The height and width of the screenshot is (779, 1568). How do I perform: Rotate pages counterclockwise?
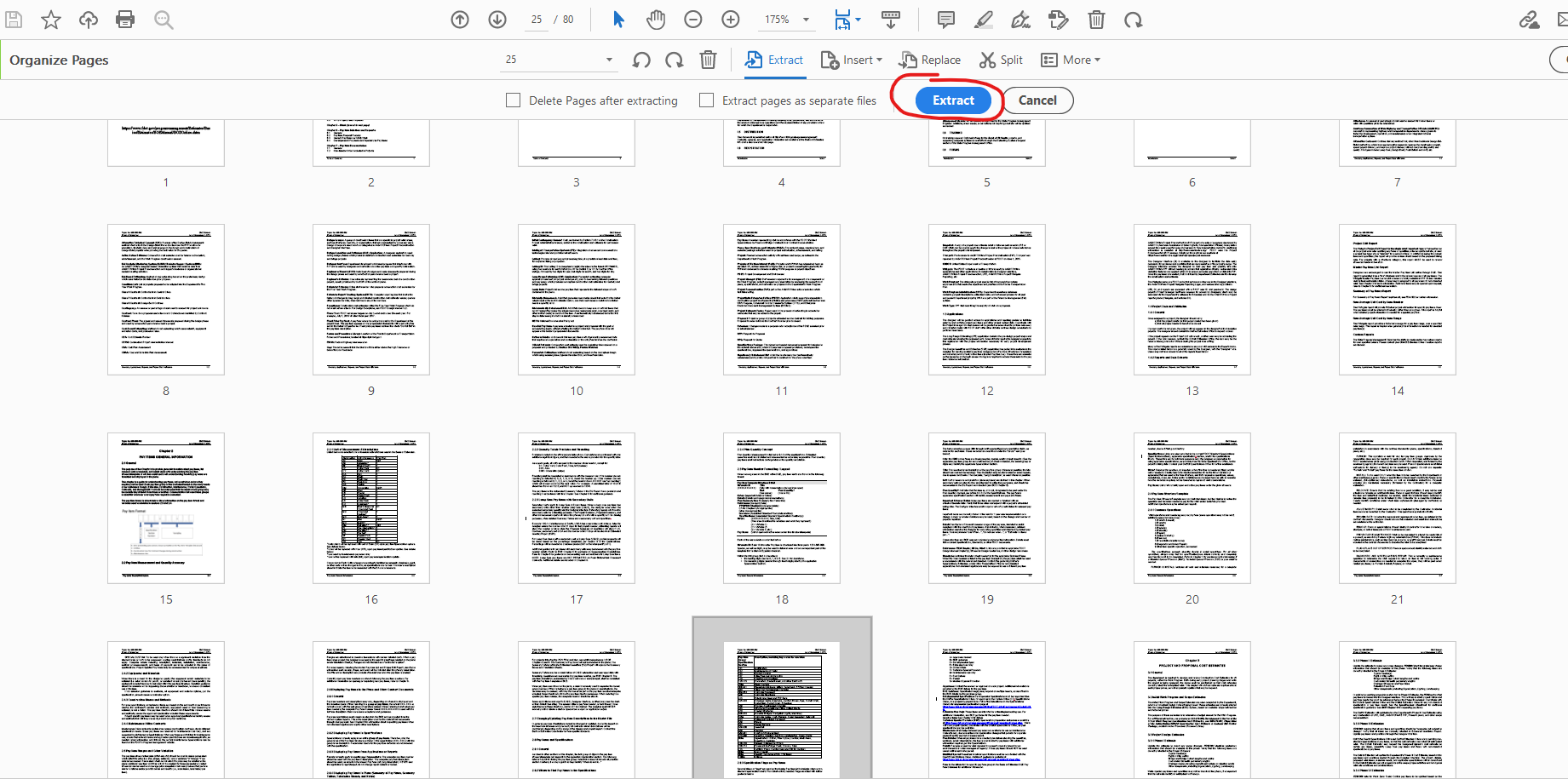[640, 60]
